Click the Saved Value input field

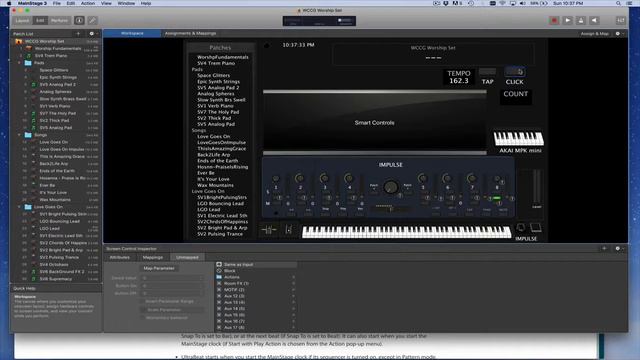coord(171,278)
